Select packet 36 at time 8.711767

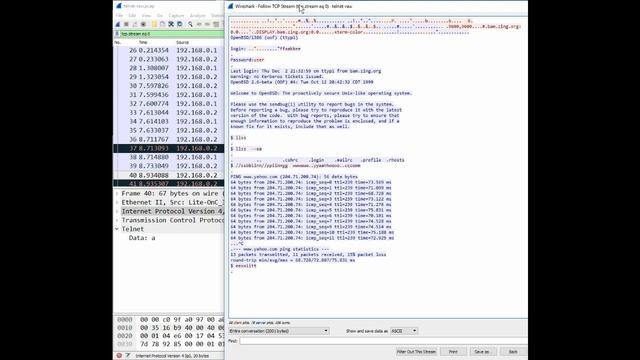[x=169, y=139]
